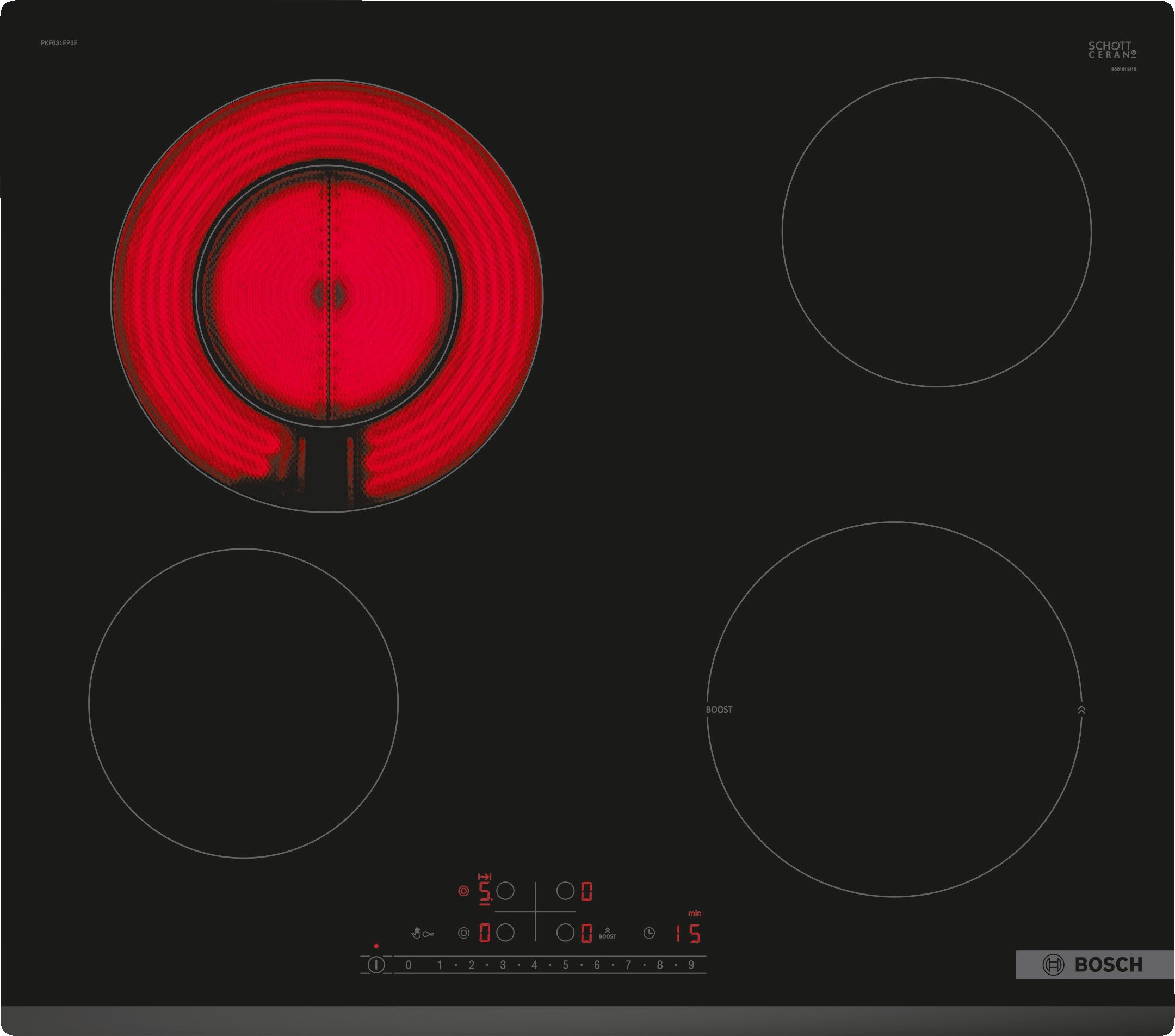The image size is (1175, 1036).
Task: Tap the model number PKF631FP3E text
Action: point(59,42)
